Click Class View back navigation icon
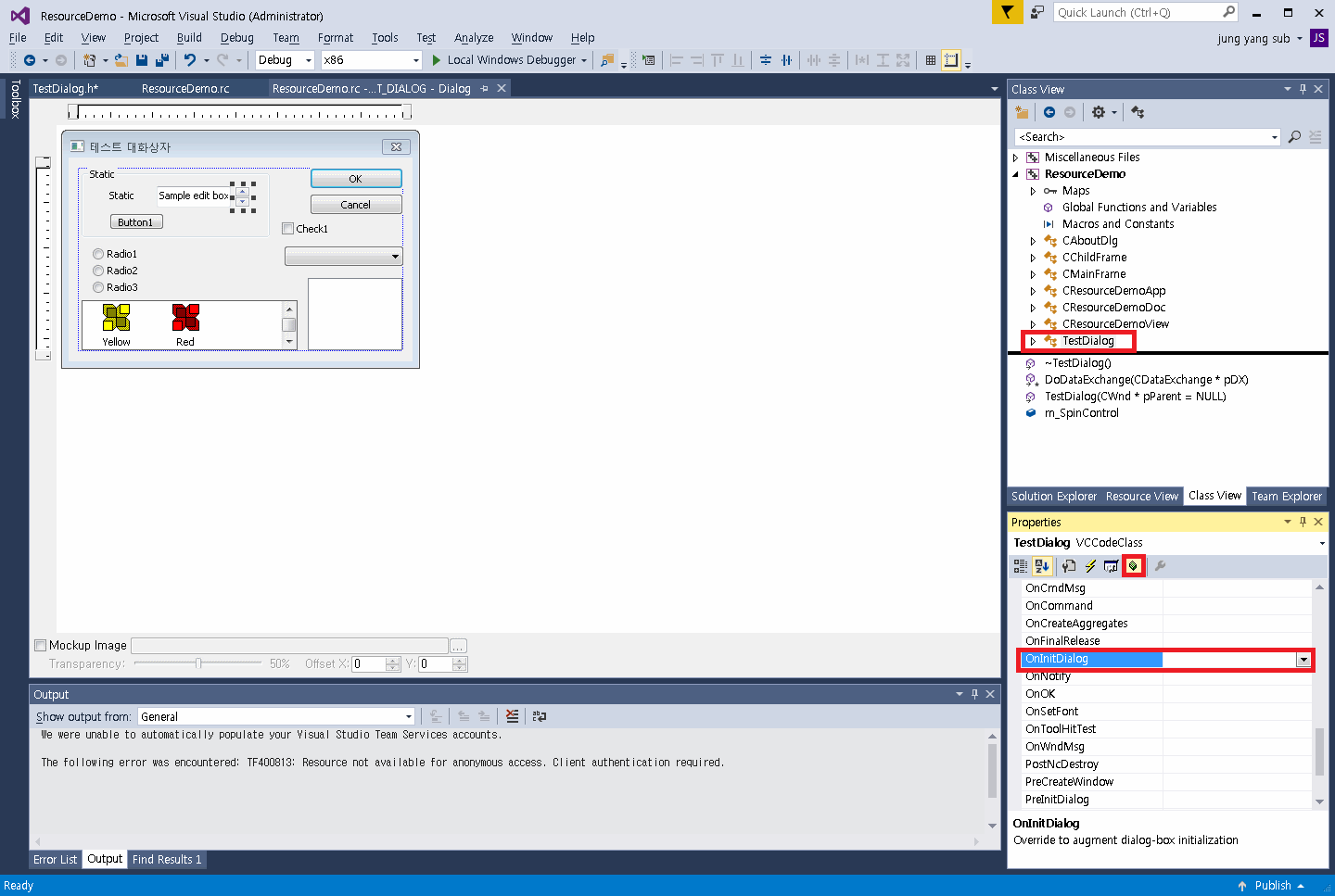Viewport: 1335px width, 896px height. point(1049,112)
